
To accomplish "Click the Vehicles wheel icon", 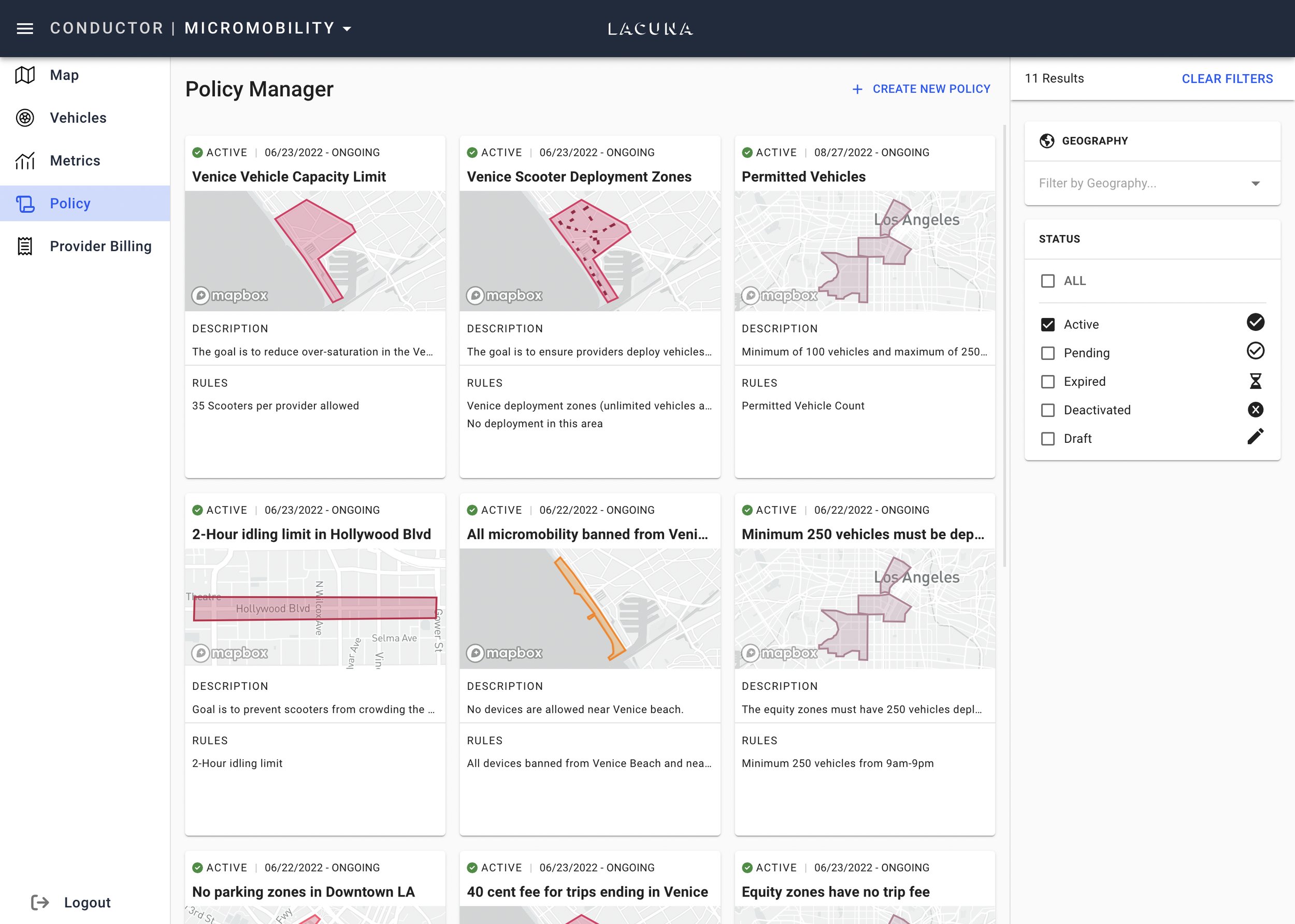I will pos(24,118).
